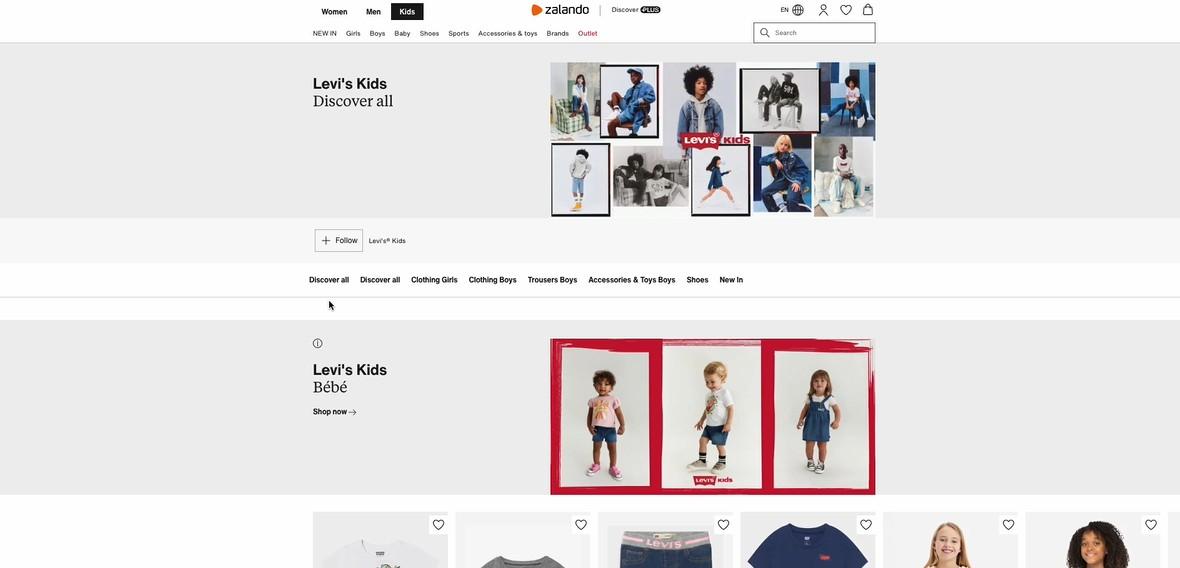Click into the Search input field
Screen dimensions: 1180x568
point(814,32)
